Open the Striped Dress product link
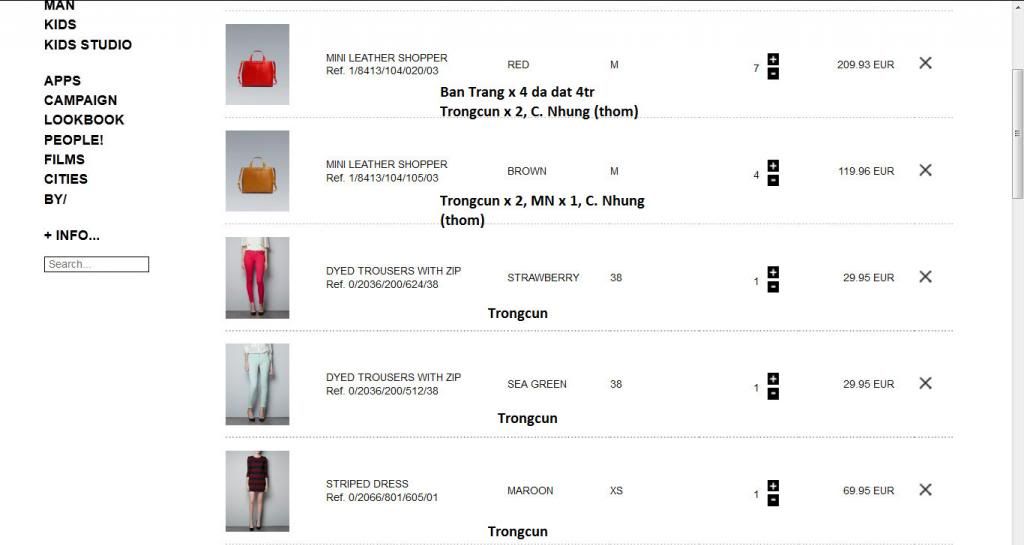This screenshot has width=1024, height=545. [x=367, y=484]
